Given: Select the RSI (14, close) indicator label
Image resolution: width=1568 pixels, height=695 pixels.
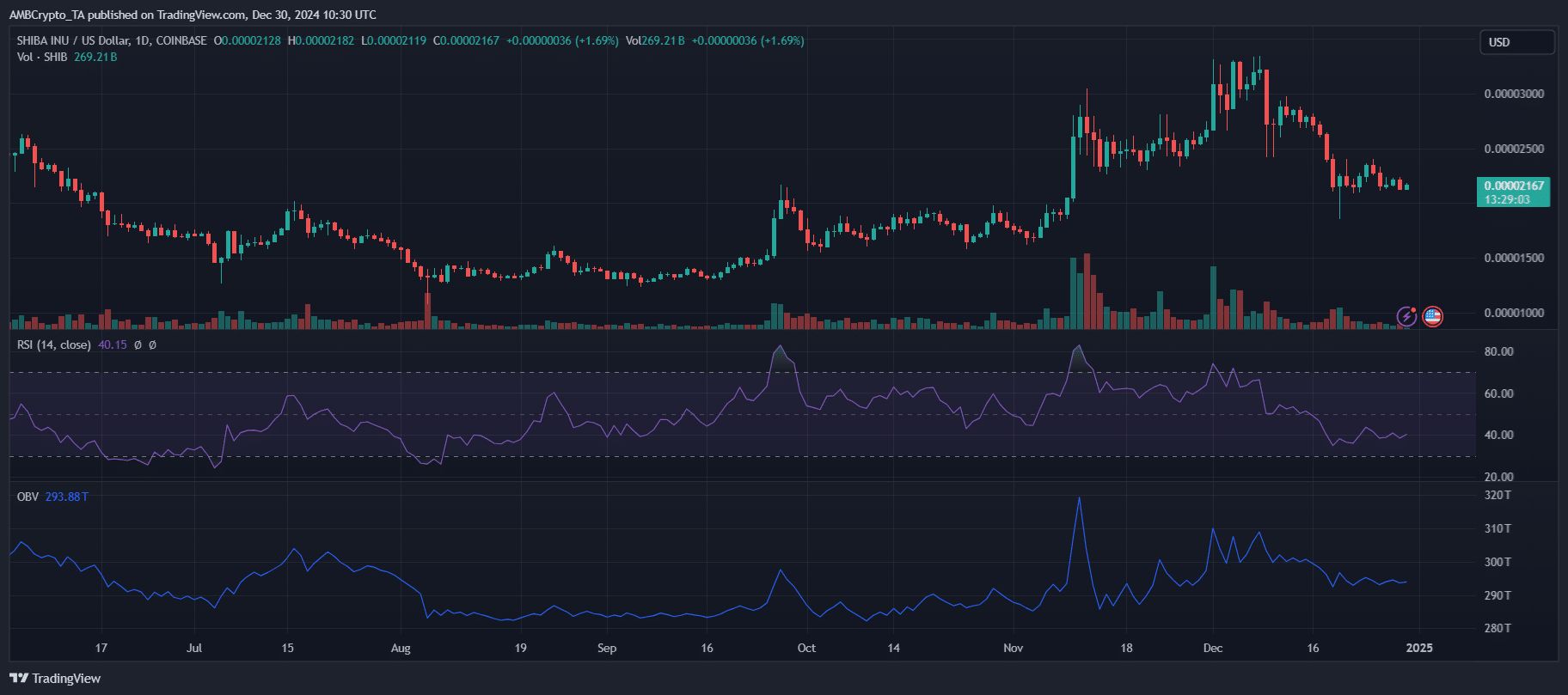Looking at the screenshot, I should (53, 344).
